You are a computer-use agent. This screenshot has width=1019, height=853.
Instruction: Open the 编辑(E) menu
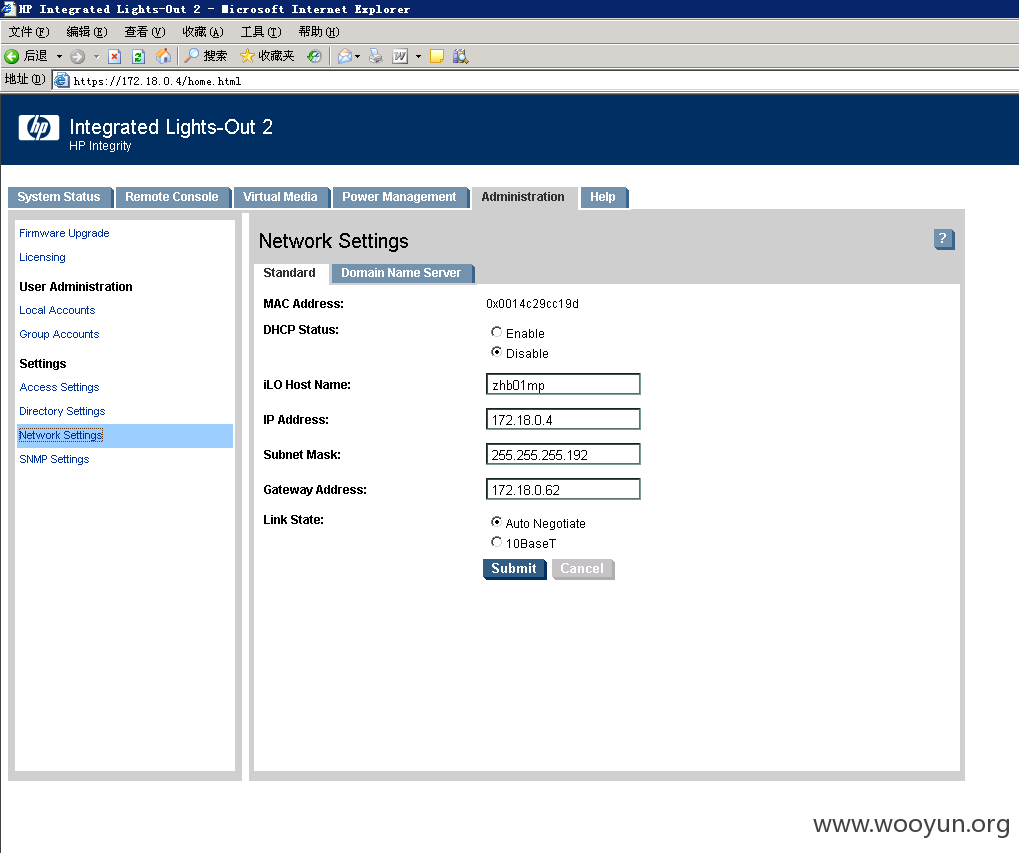point(86,32)
